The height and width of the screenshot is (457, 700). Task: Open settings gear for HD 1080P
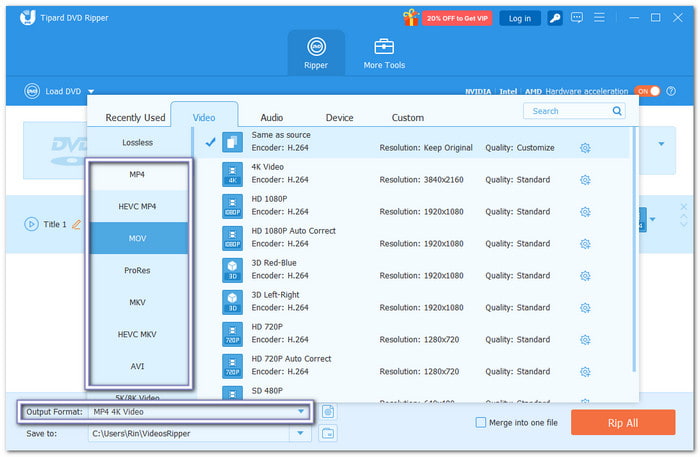pos(585,212)
